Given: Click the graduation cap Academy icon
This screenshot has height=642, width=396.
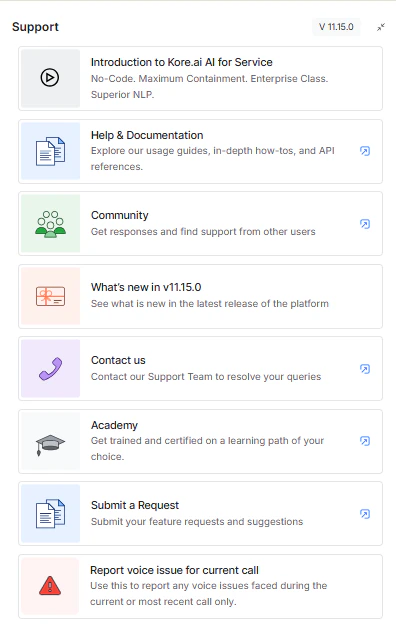Looking at the screenshot, I should 50,445.
